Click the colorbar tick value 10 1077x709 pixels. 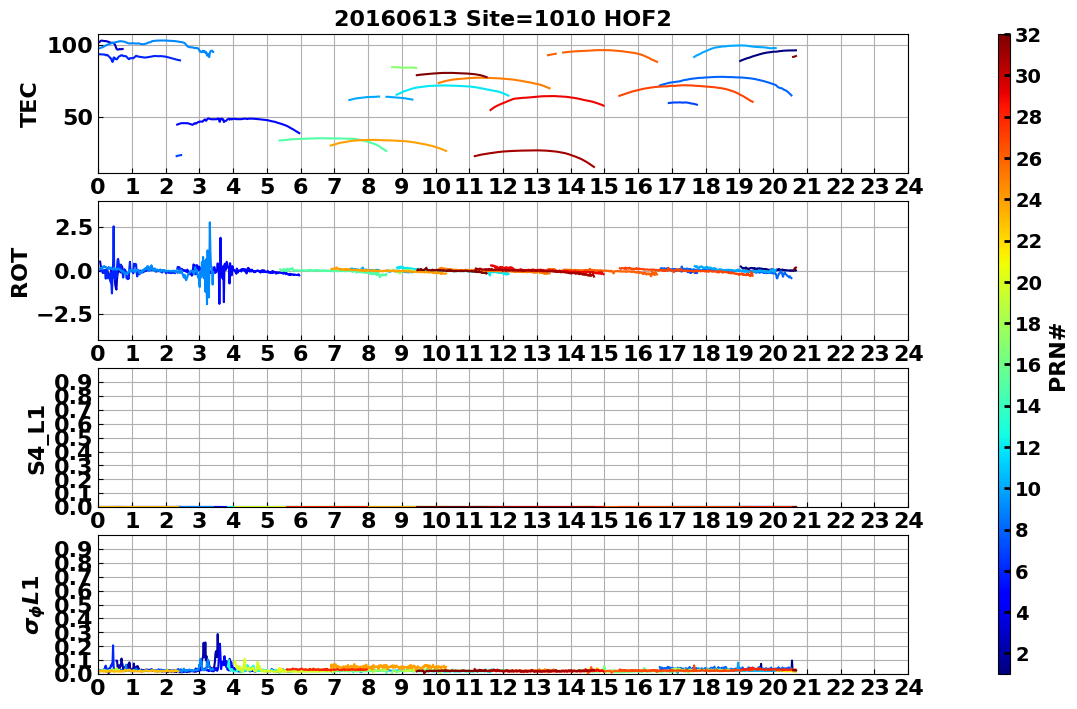1028,488
